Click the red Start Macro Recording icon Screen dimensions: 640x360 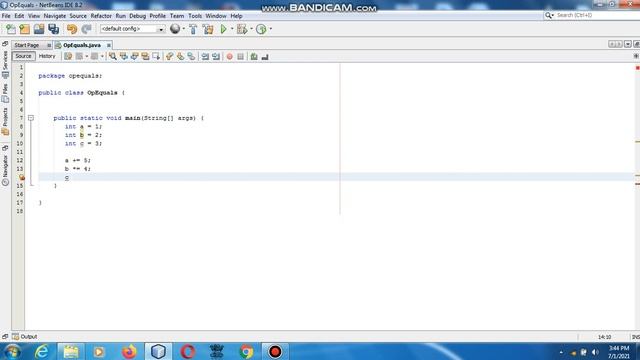(230, 57)
